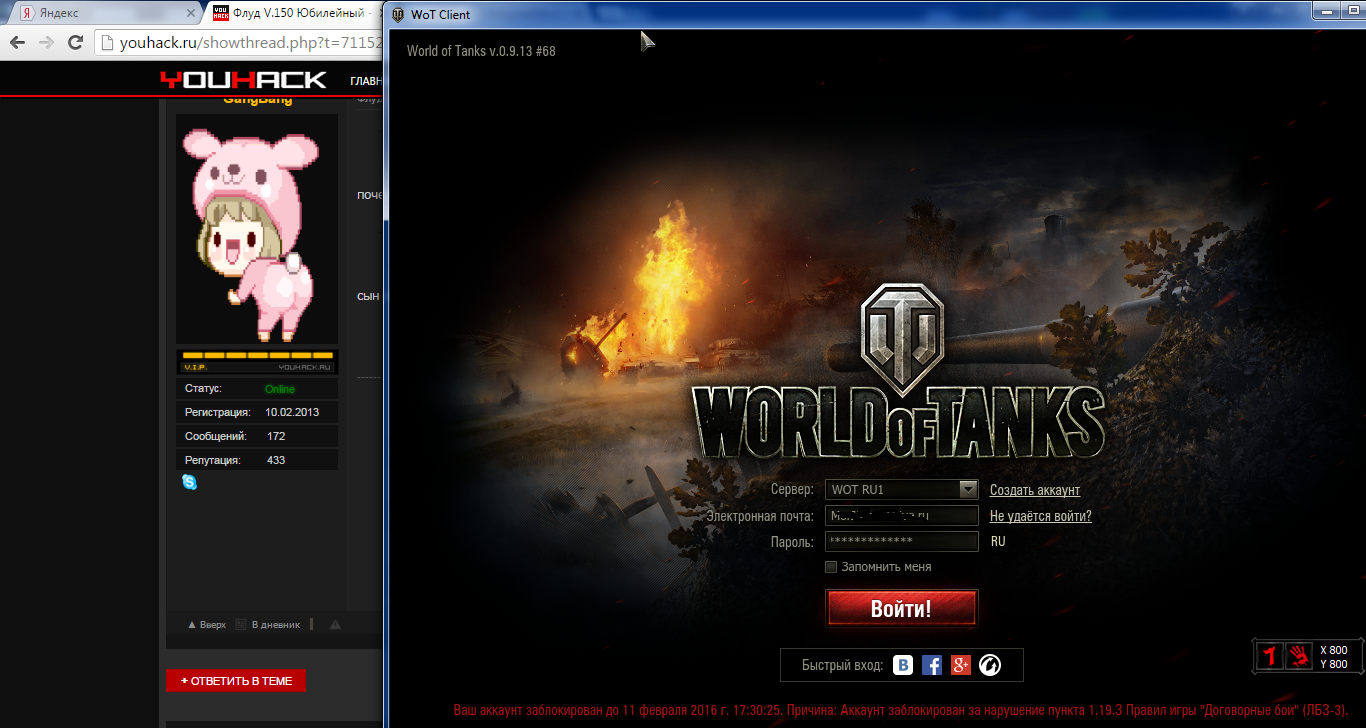Click the YouHack site logo
This screenshot has width=1366, height=728.
[243, 80]
